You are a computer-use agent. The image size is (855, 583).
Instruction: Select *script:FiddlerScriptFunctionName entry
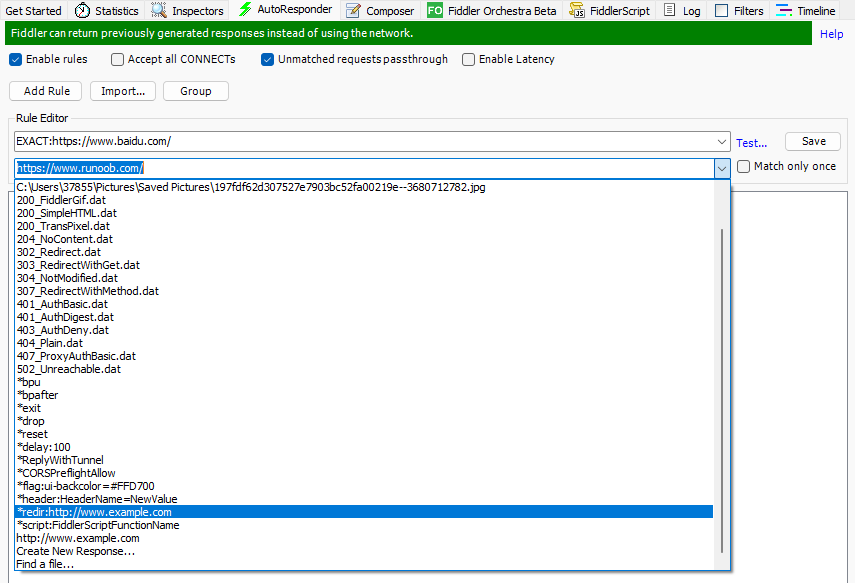coord(364,525)
